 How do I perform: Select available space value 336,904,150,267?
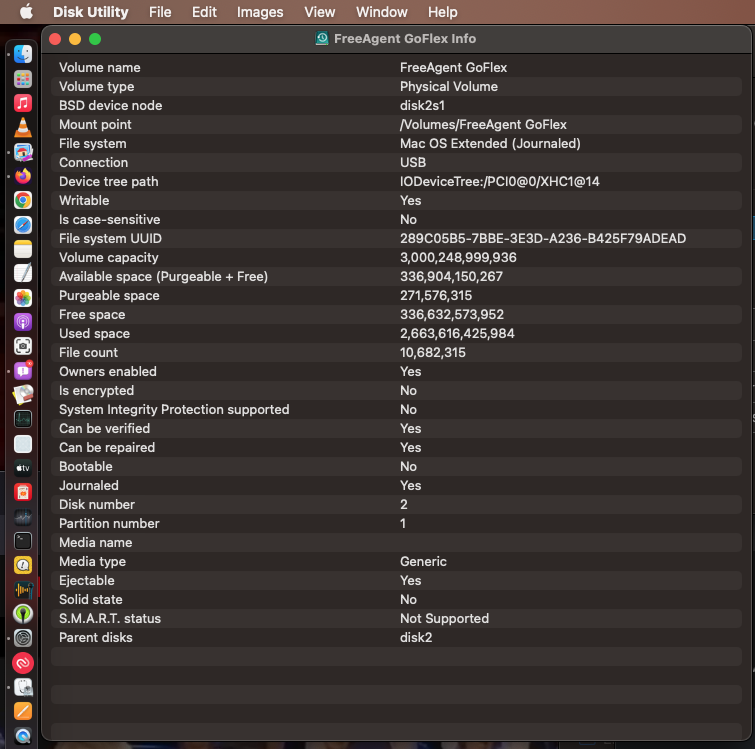point(451,277)
